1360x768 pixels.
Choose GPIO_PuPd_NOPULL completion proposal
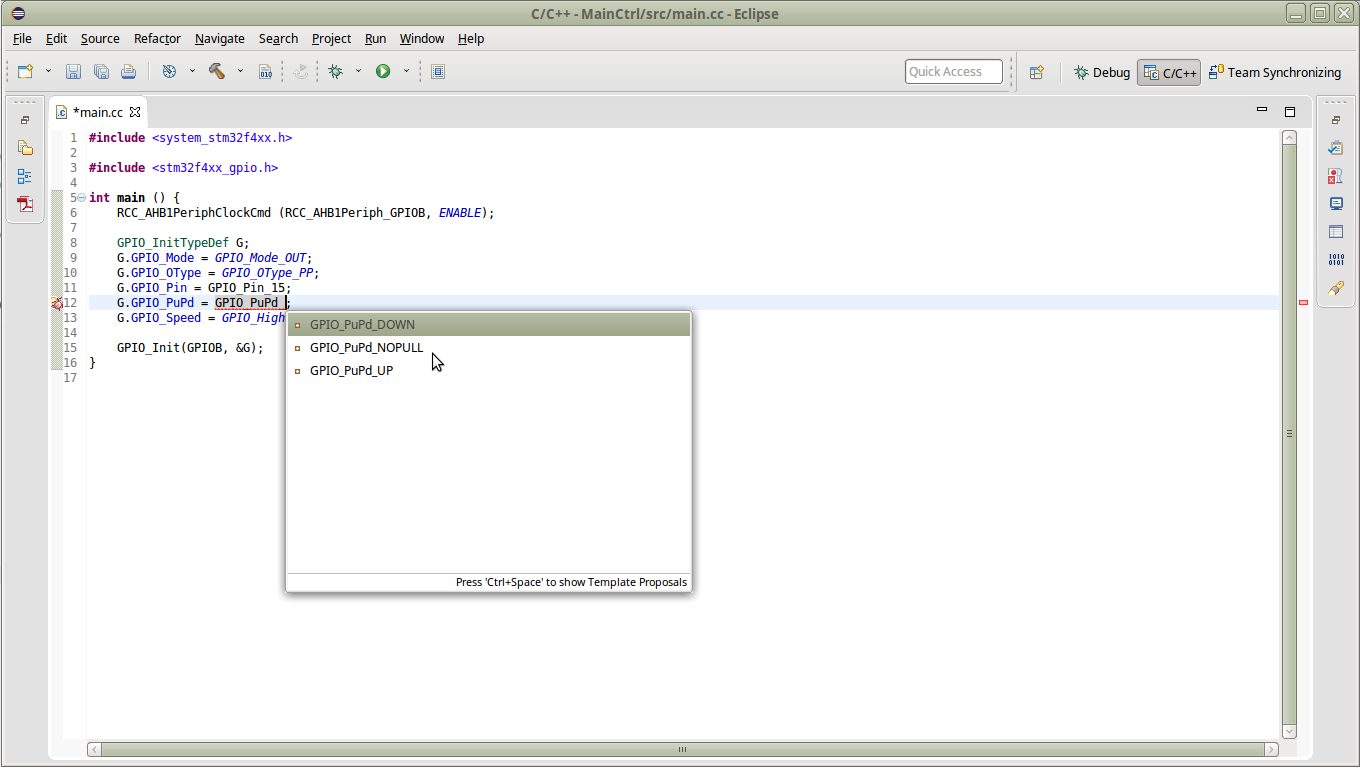click(x=488, y=347)
